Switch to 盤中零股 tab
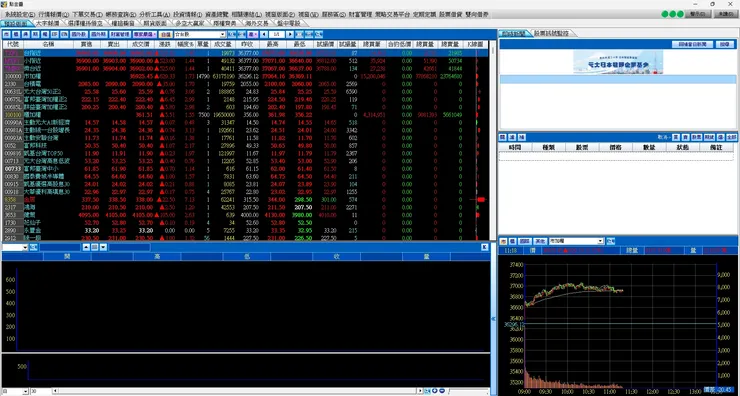This screenshot has height=396, width=740. click(x=289, y=23)
